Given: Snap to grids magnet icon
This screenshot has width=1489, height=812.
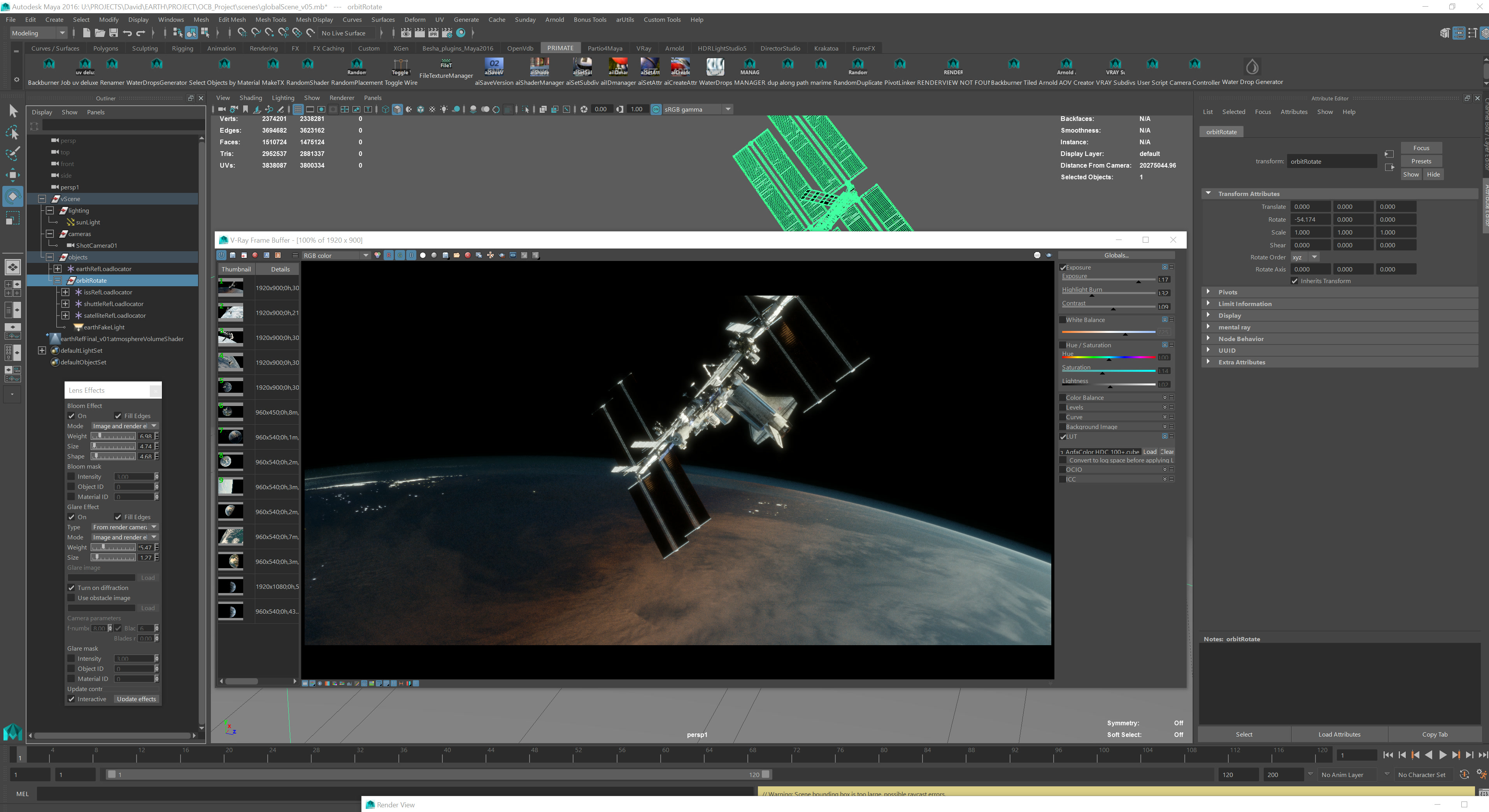Looking at the screenshot, I should pyautogui.click(x=242, y=33).
